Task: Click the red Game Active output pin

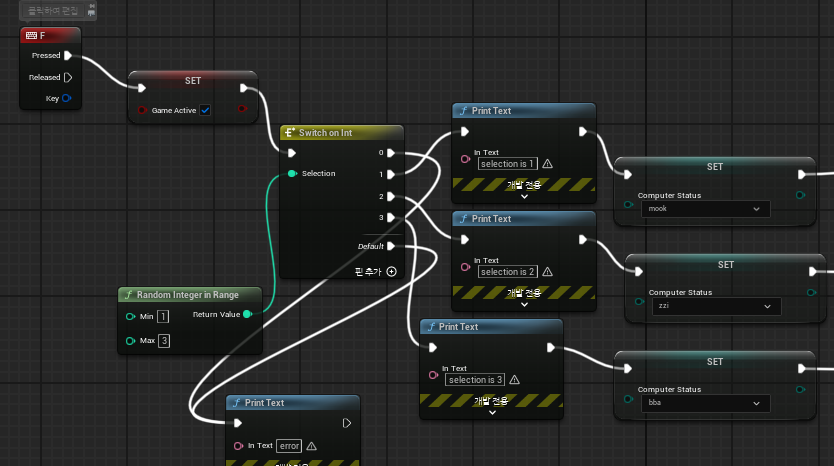Action: coord(242,109)
